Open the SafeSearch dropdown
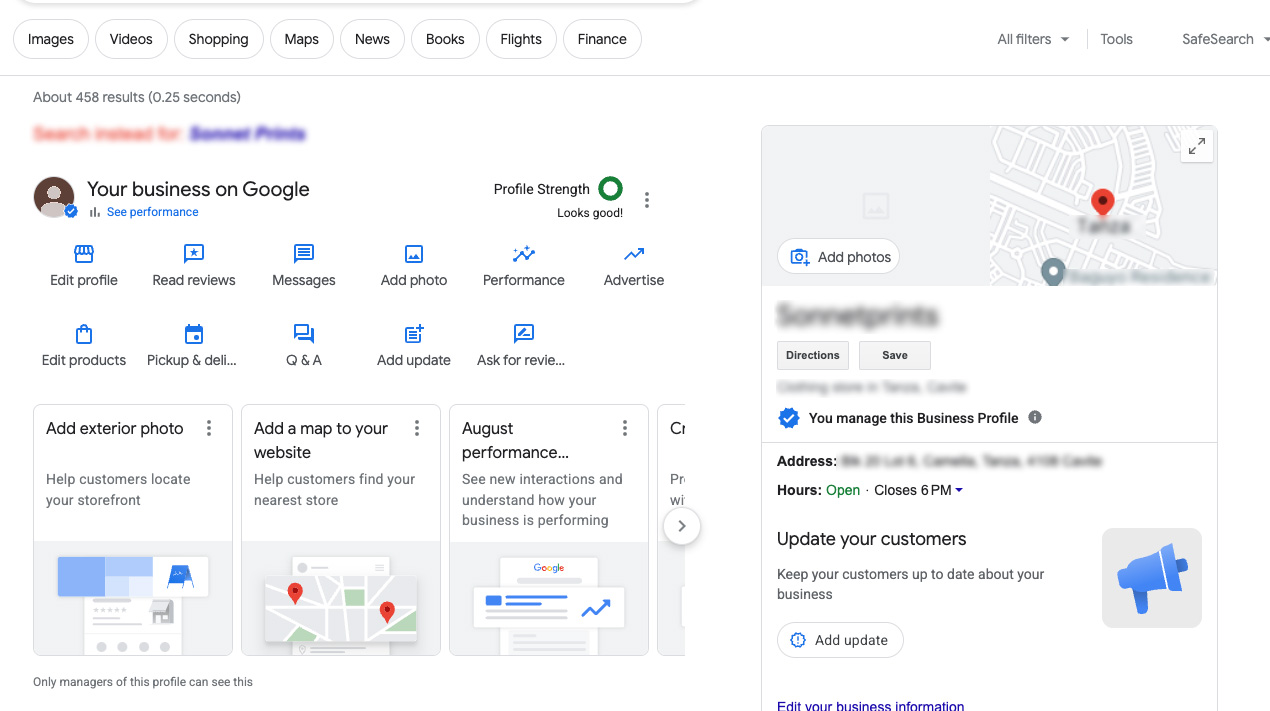Image resolution: width=1270 pixels, height=711 pixels. [1225, 39]
